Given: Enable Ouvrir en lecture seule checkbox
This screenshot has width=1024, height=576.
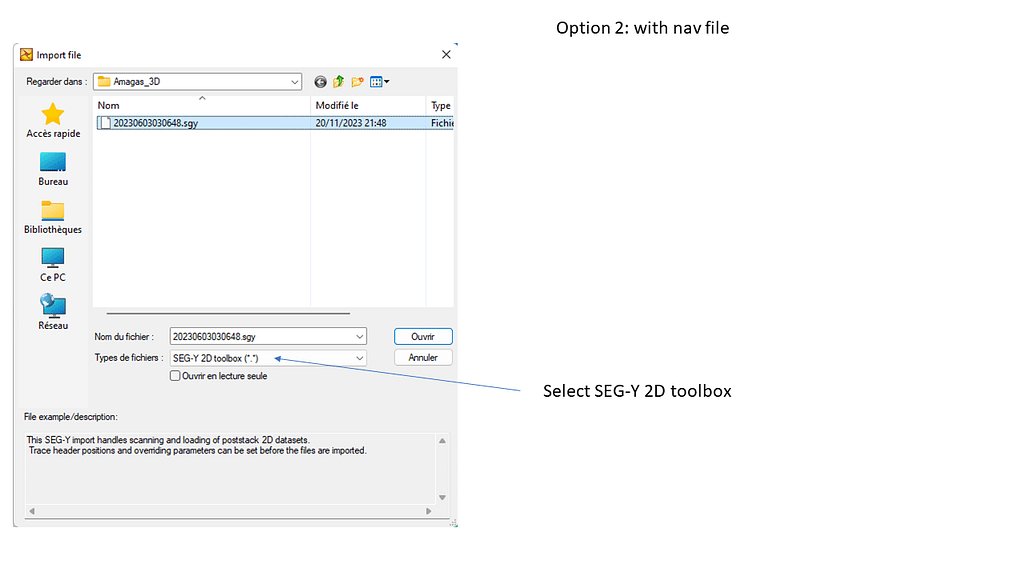Looking at the screenshot, I should pyautogui.click(x=176, y=376).
